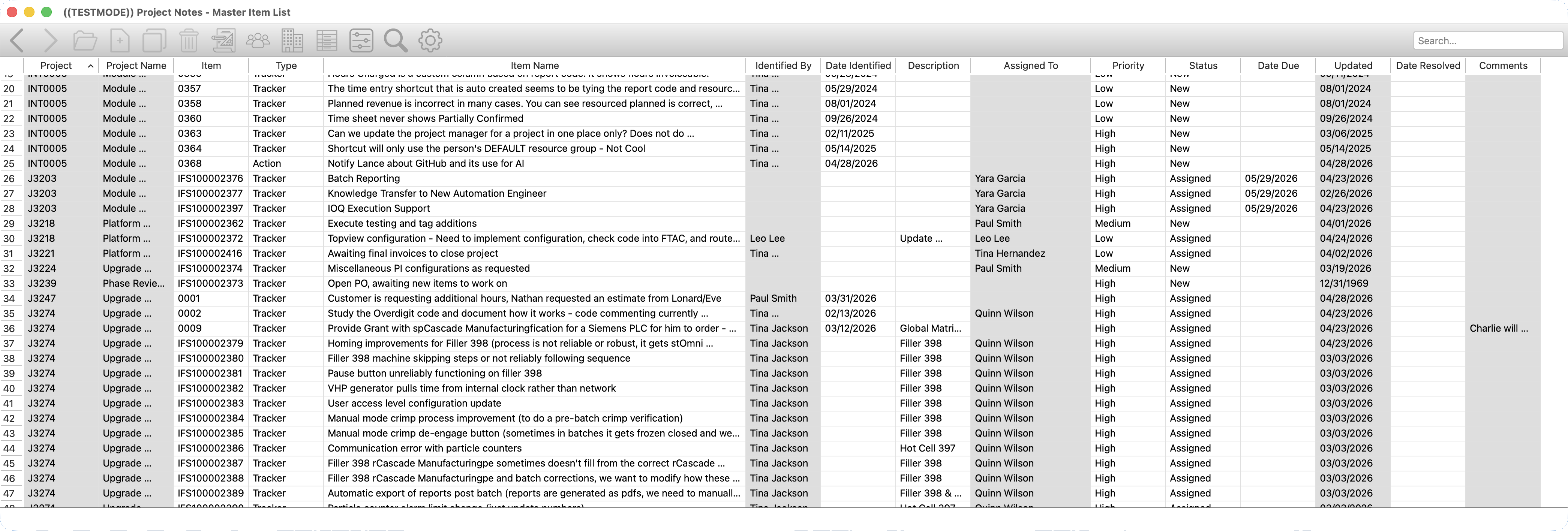Click 'Execute testing and tag additions' cell
The image size is (1568, 531).
[x=534, y=224]
